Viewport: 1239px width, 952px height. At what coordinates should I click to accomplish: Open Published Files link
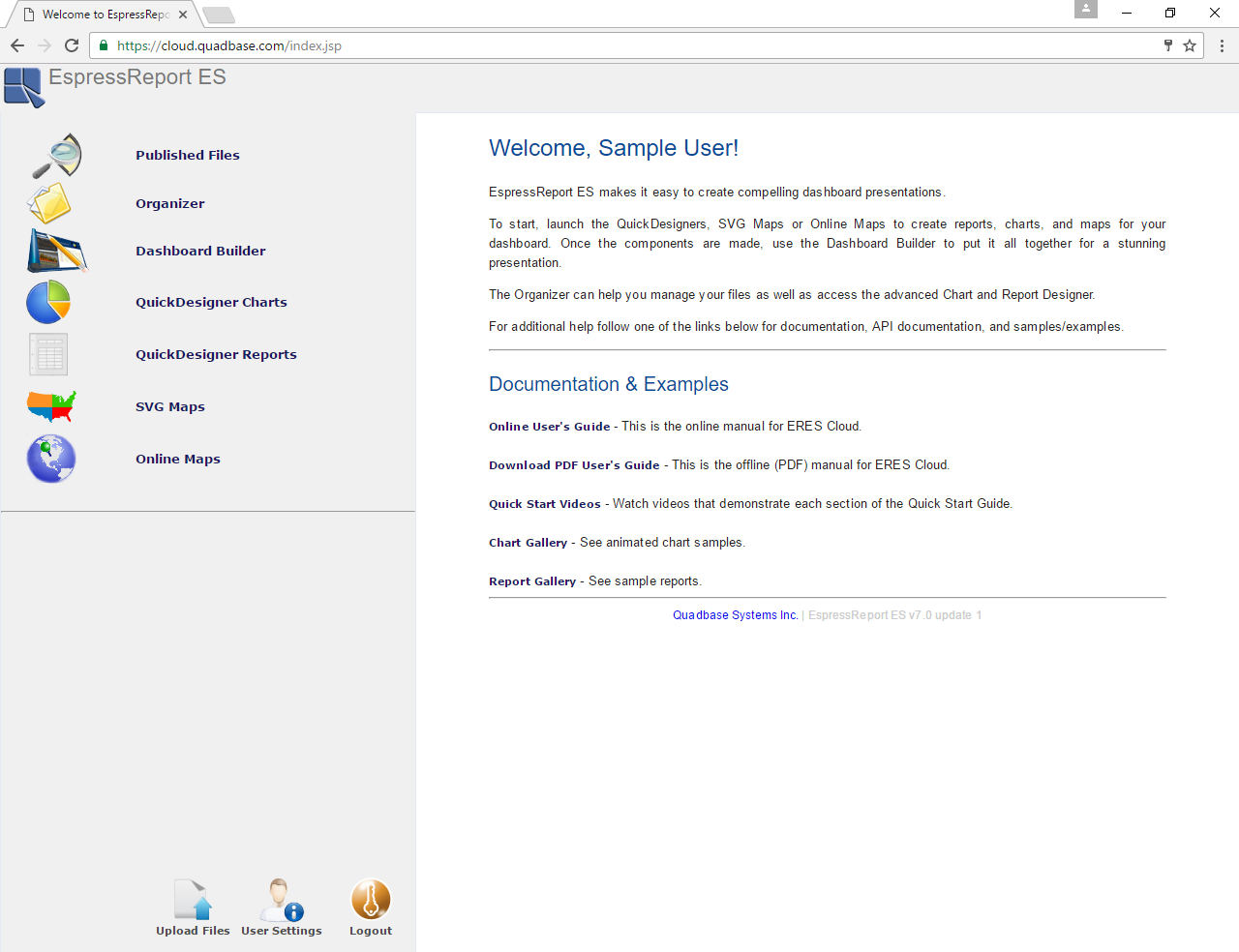tap(188, 155)
